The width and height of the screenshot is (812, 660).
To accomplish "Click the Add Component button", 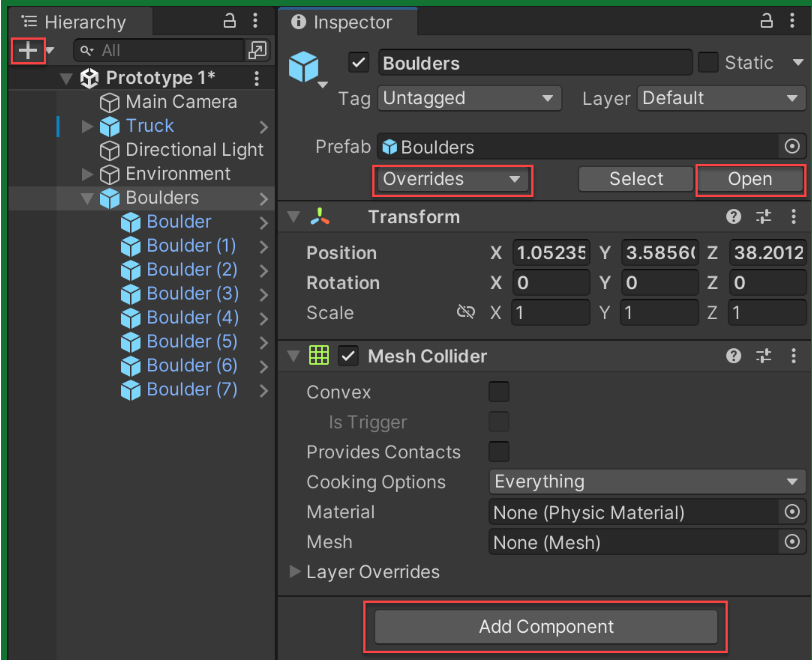I will 546,627.
